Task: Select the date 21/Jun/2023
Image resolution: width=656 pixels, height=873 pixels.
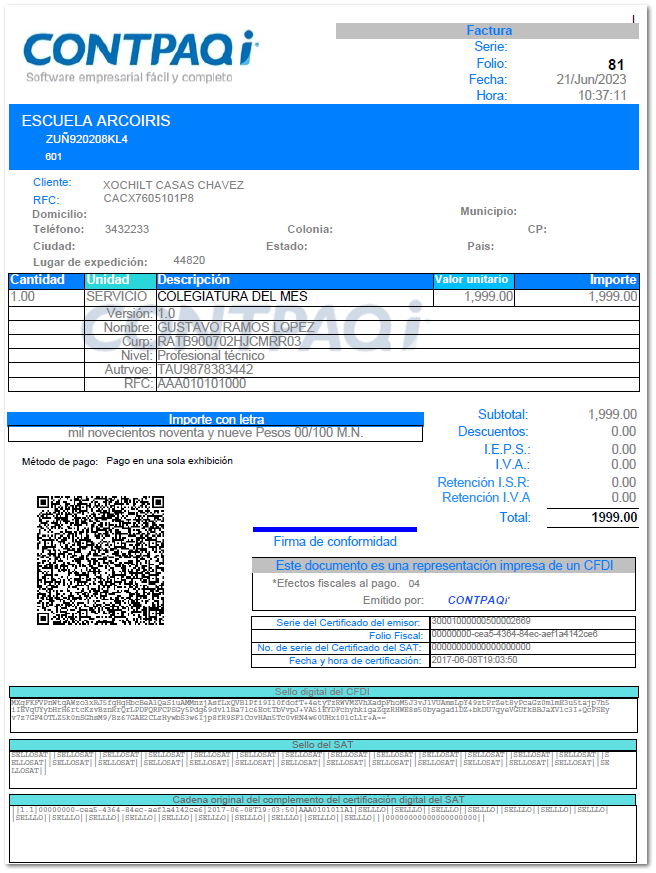Action: coord(591,80)
